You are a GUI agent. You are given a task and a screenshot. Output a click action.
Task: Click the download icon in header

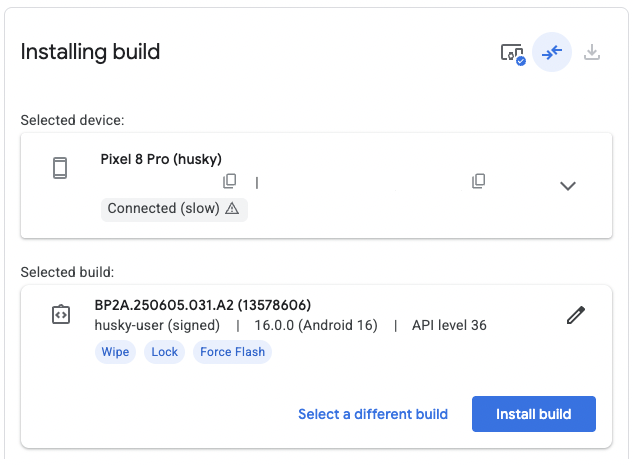(592, 52)
